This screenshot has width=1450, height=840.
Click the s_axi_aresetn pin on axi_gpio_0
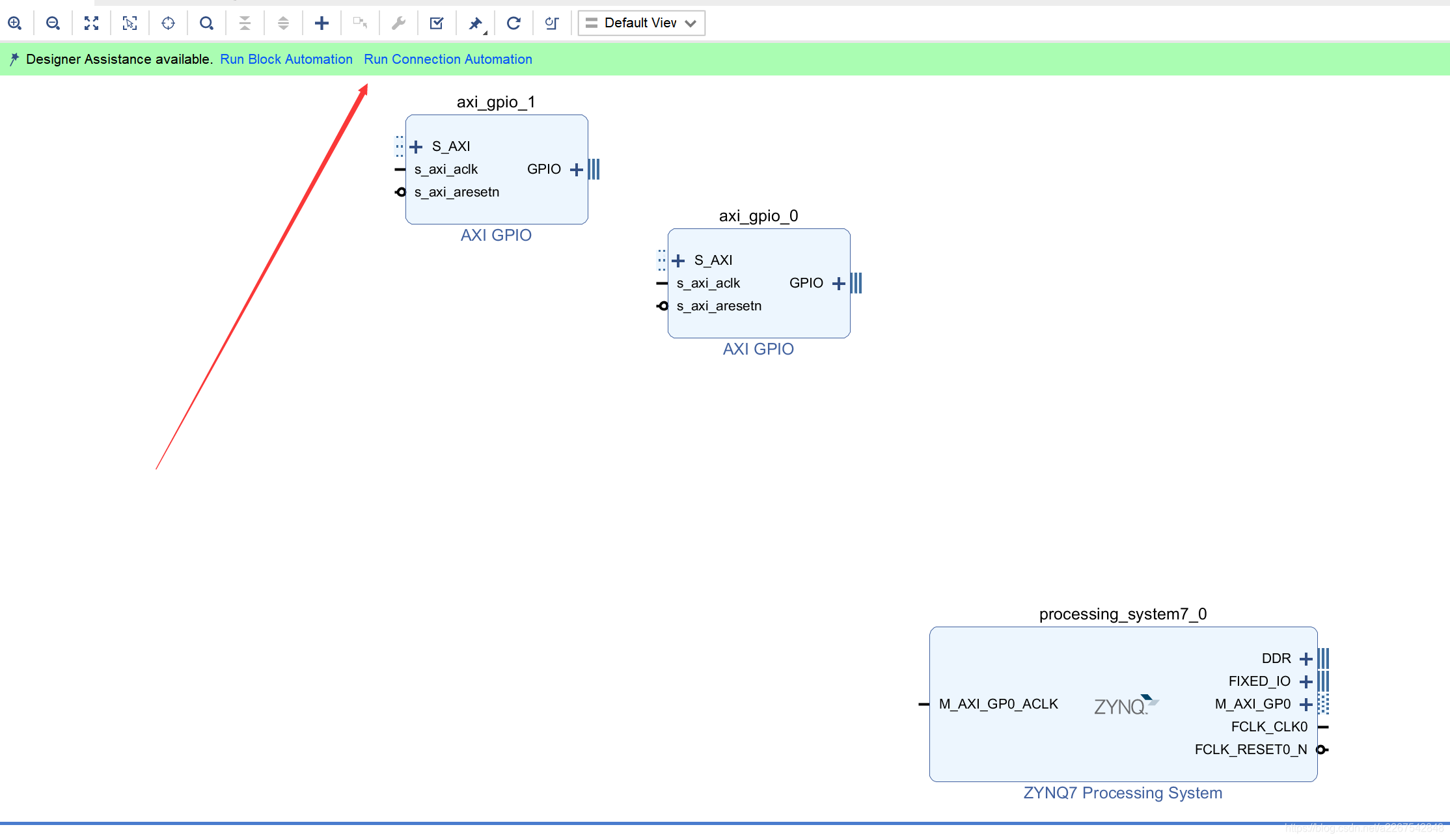(663, 306)
